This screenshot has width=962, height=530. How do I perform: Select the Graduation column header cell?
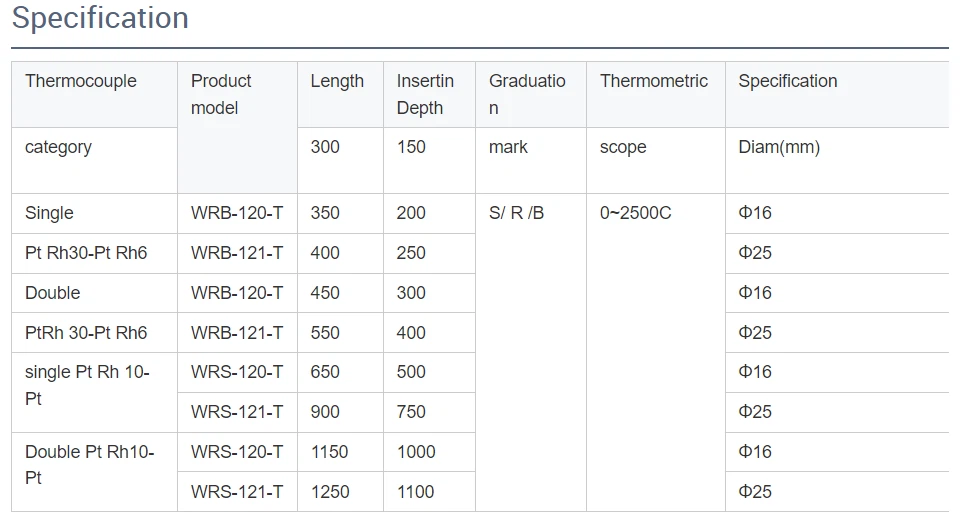coord(531,94)
